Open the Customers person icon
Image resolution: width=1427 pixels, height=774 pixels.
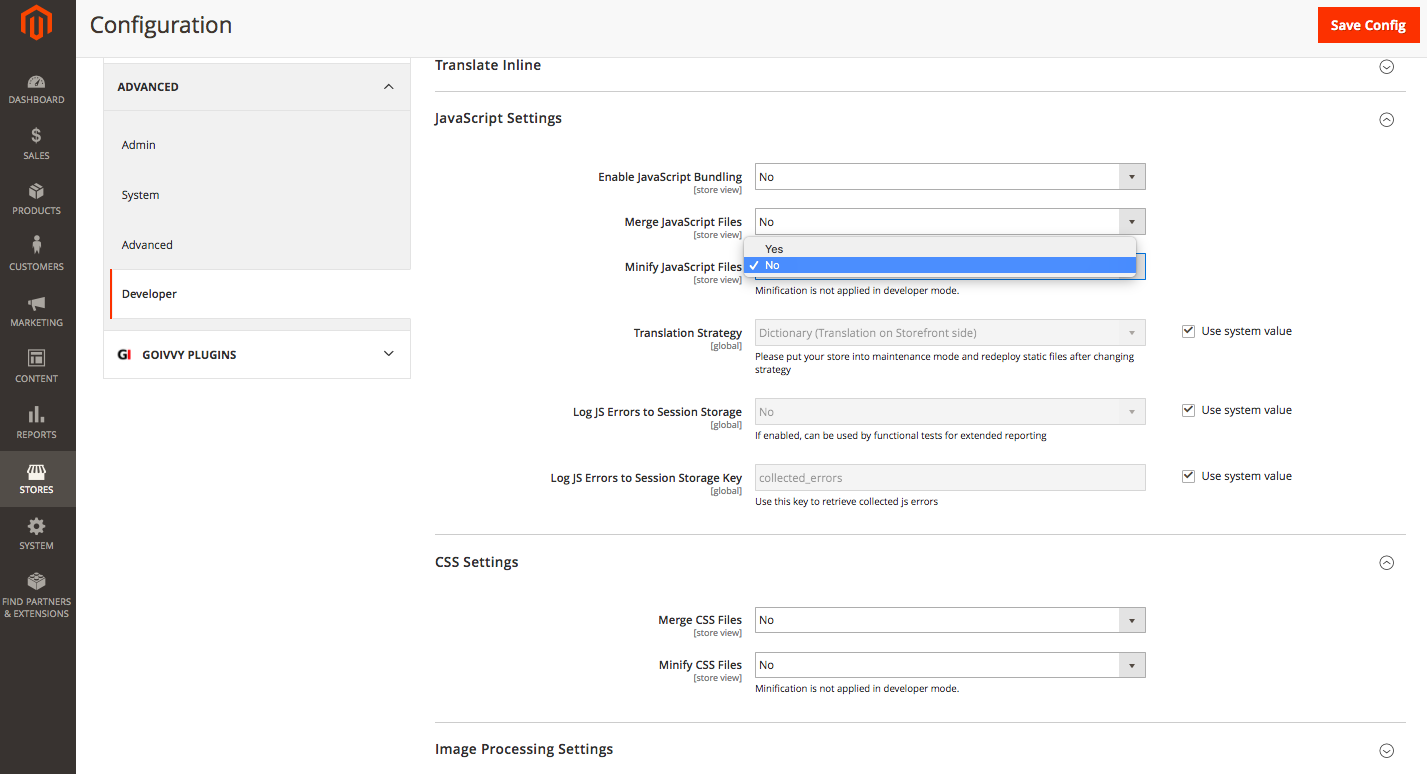(37, 246)
